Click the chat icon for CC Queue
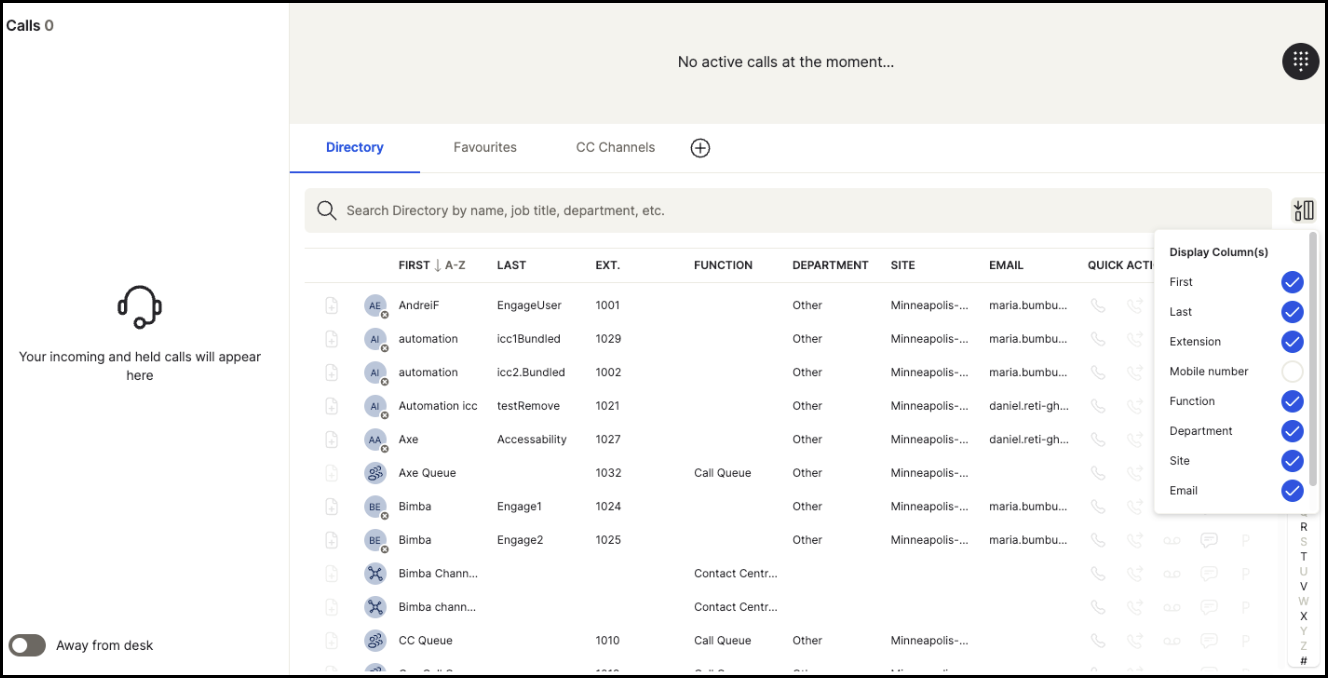Screen dimensions: 1328x678 coord(1208,641)
